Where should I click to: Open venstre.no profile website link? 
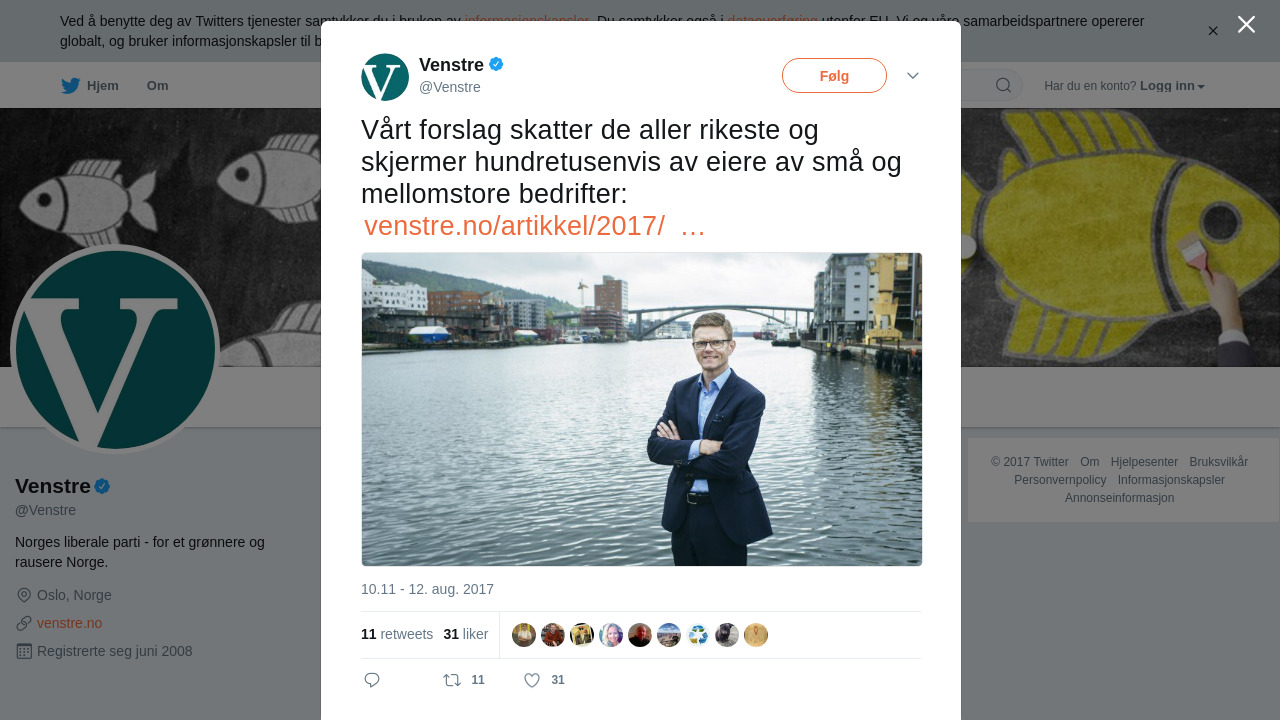point(69,623)
